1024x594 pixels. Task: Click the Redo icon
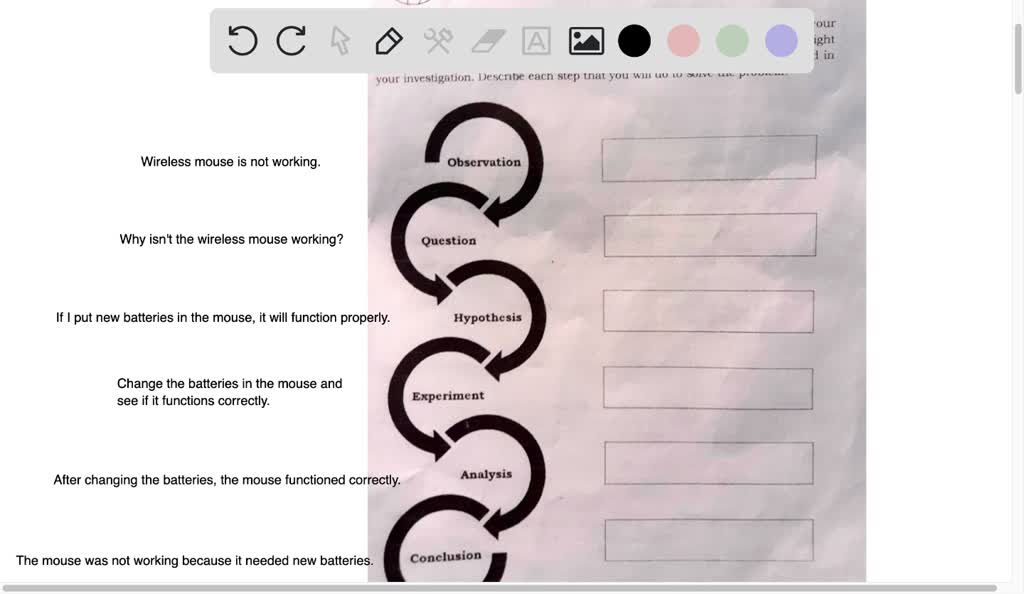click(x=290, y=40)
